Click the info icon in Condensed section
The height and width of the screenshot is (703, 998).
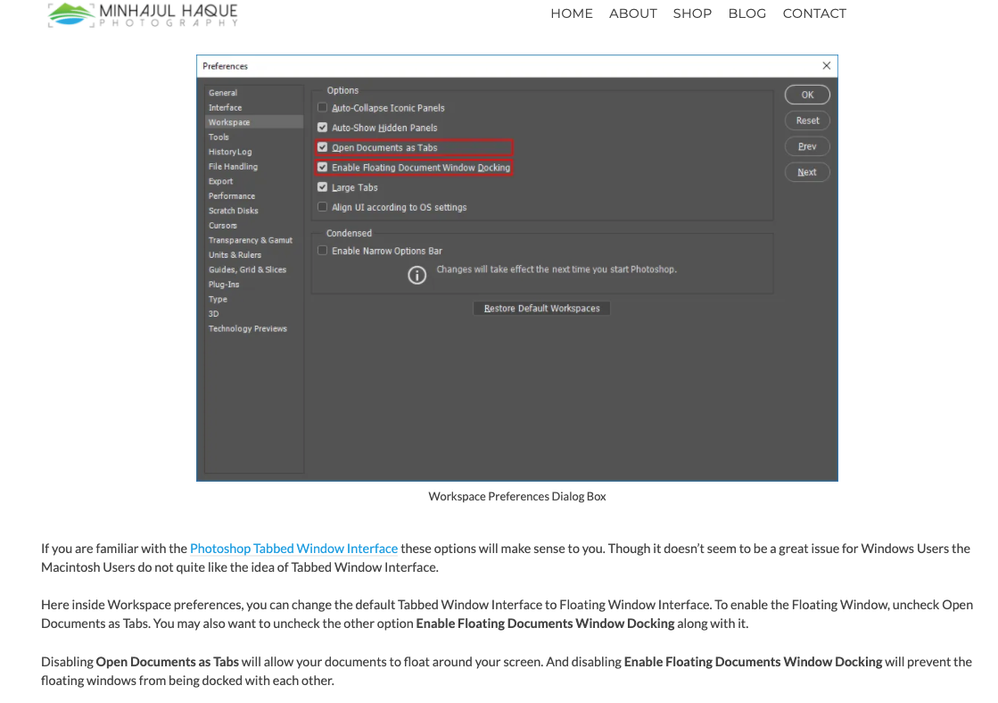417,275
